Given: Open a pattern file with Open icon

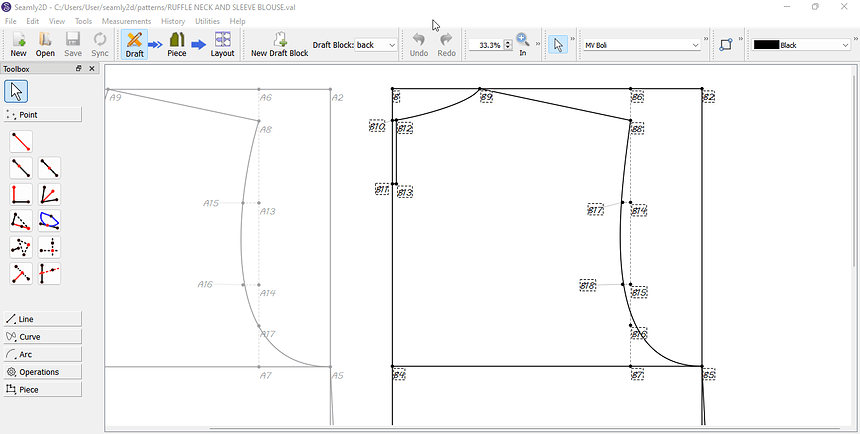Looking at the screenshot, I should point(45,44).
